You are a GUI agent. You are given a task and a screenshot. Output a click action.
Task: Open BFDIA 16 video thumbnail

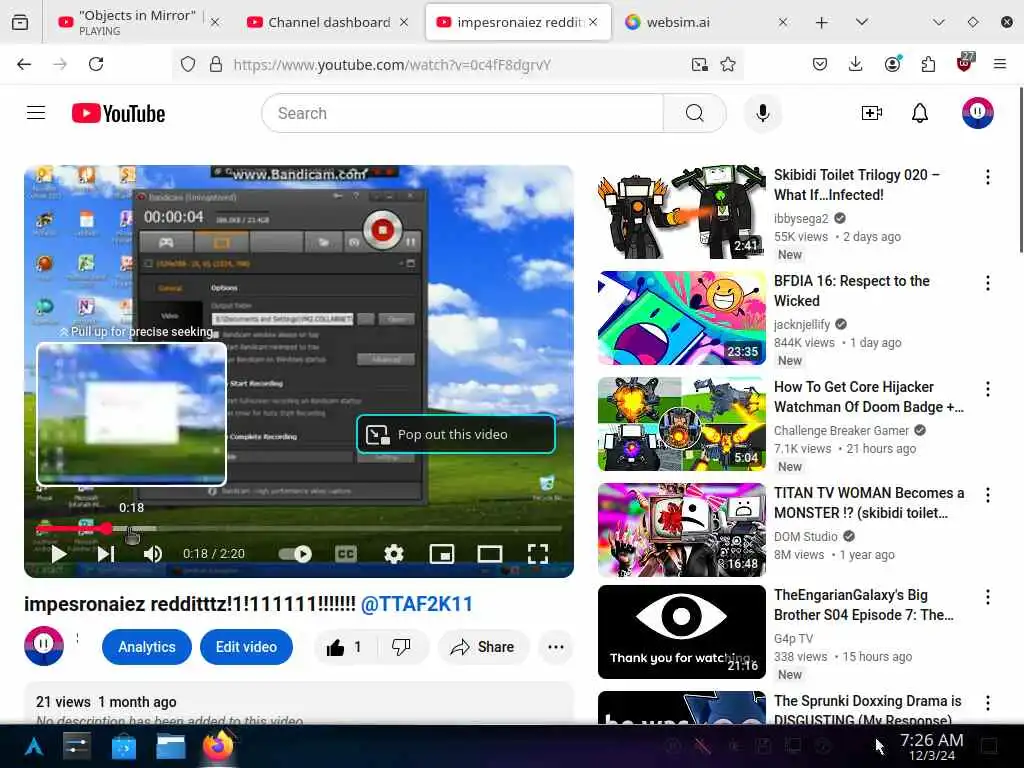(x=681, y=317)
